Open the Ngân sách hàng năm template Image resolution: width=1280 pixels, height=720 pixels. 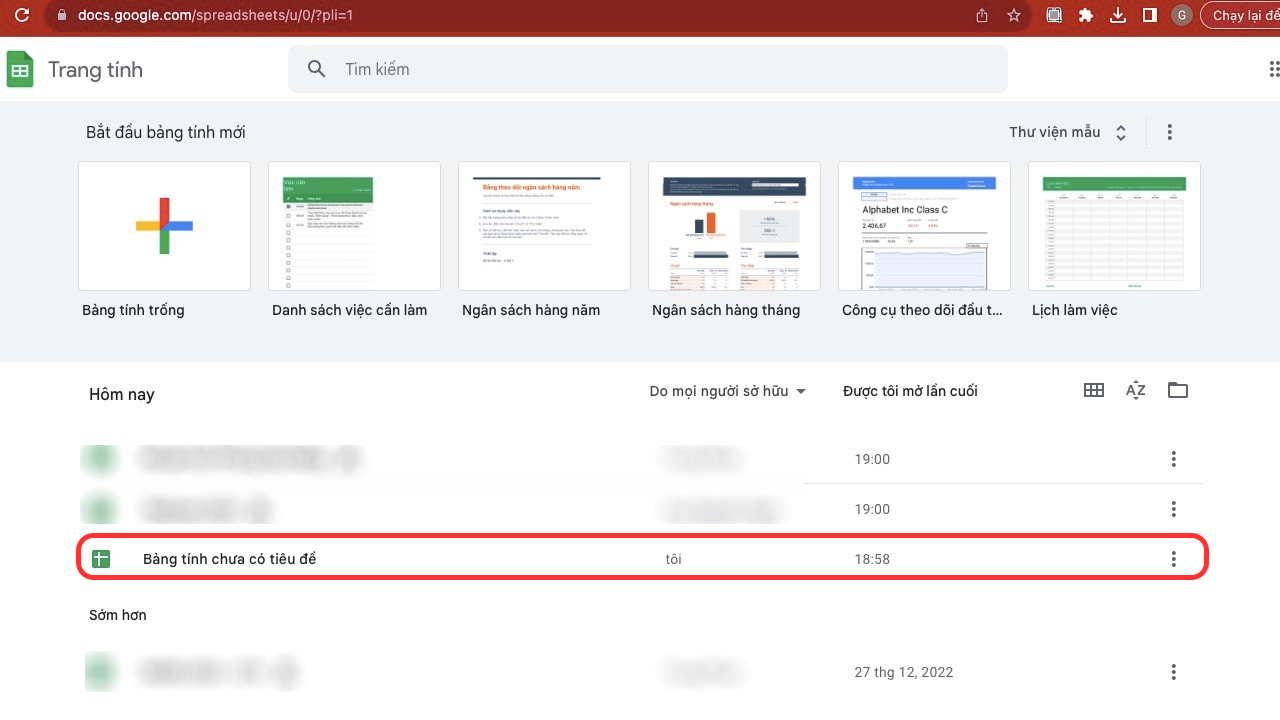tap(544, 226)
